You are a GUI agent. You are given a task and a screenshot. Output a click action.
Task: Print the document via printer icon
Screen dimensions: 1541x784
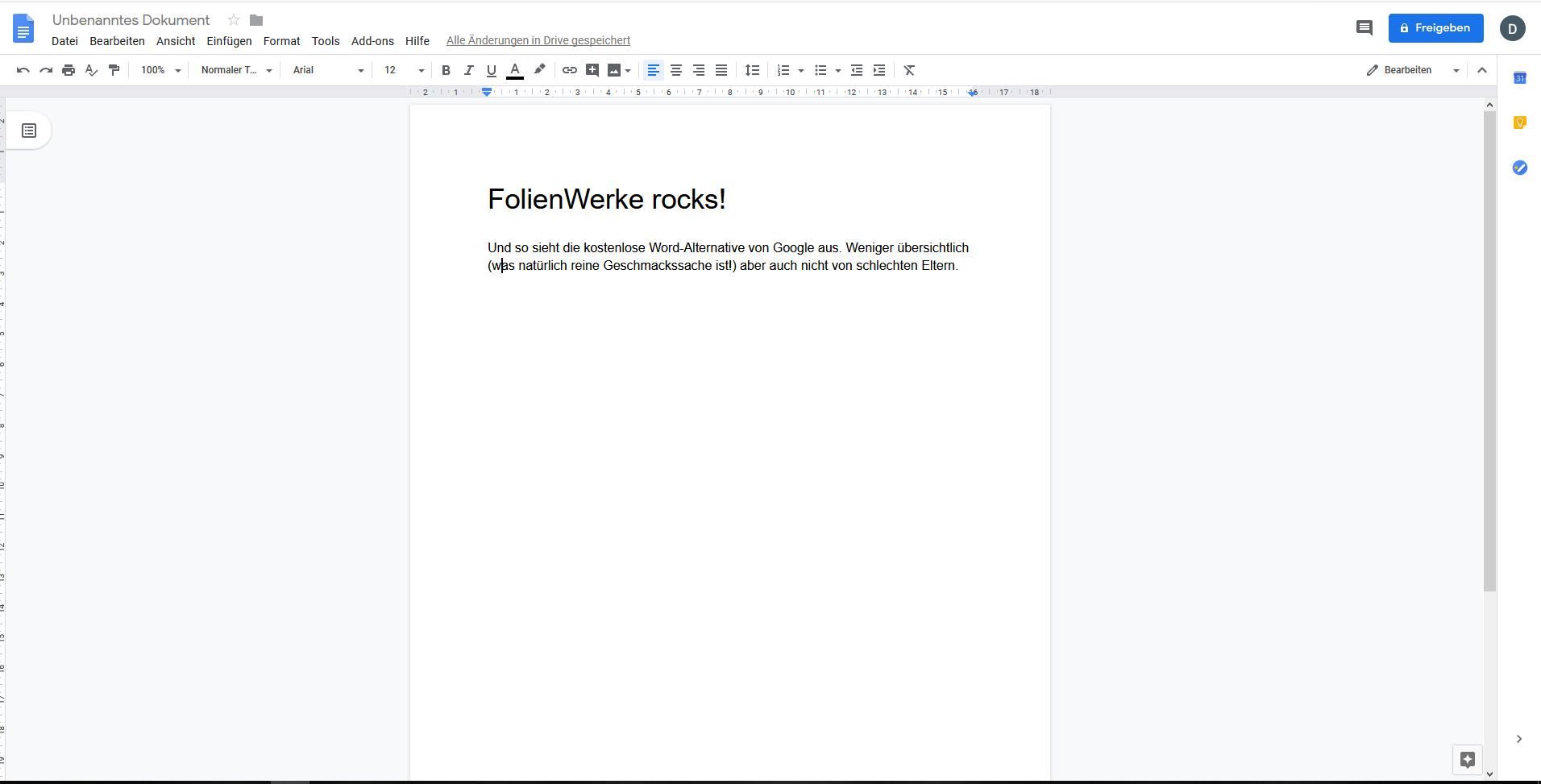point(69,70)
